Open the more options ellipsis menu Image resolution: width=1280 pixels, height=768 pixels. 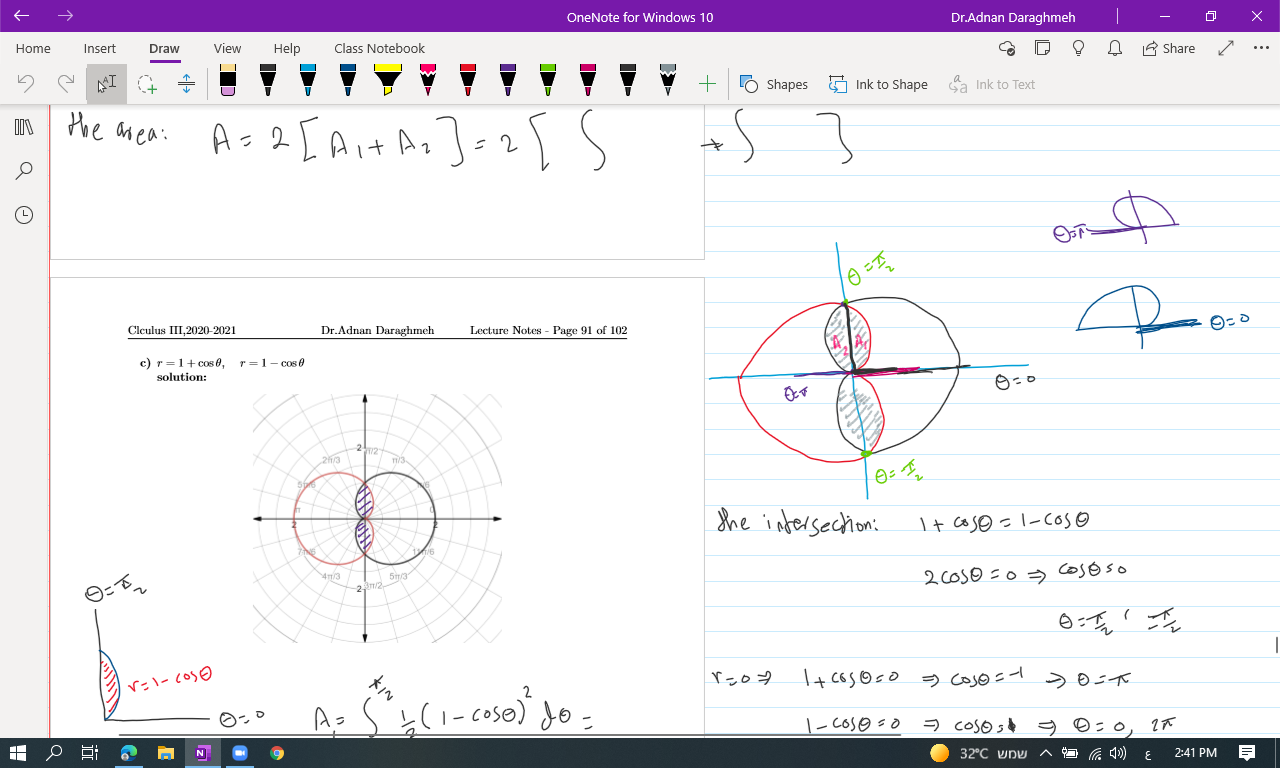click(1260, 48)
